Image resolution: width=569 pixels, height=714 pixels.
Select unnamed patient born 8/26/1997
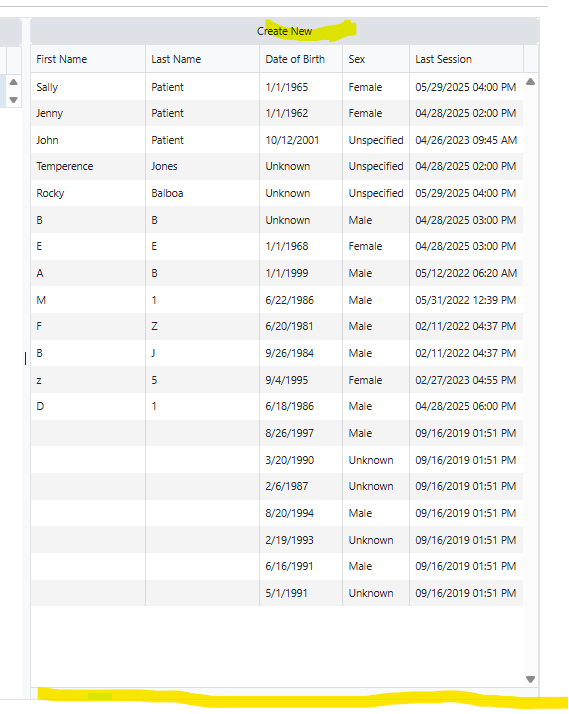point(277,433)
